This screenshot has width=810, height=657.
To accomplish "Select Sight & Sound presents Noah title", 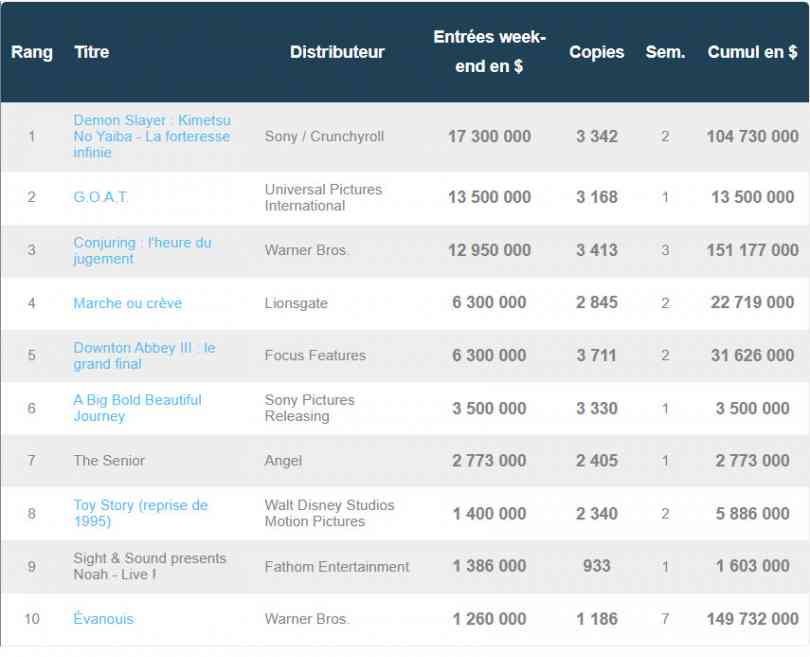I will pos(150,566).
